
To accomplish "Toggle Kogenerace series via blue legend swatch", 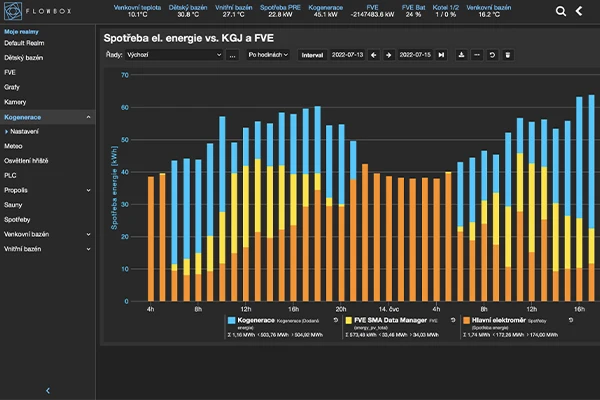I will click(x=231, y=320).
